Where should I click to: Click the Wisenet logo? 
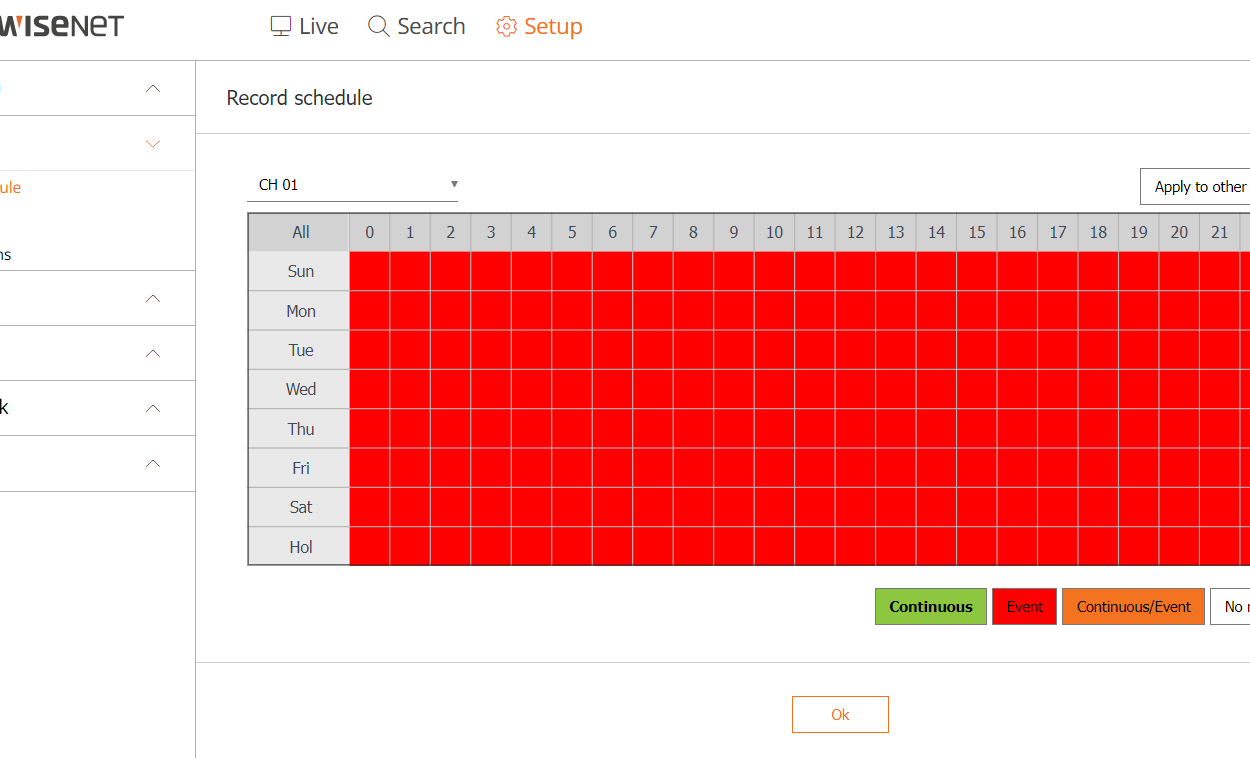[61, 26]
